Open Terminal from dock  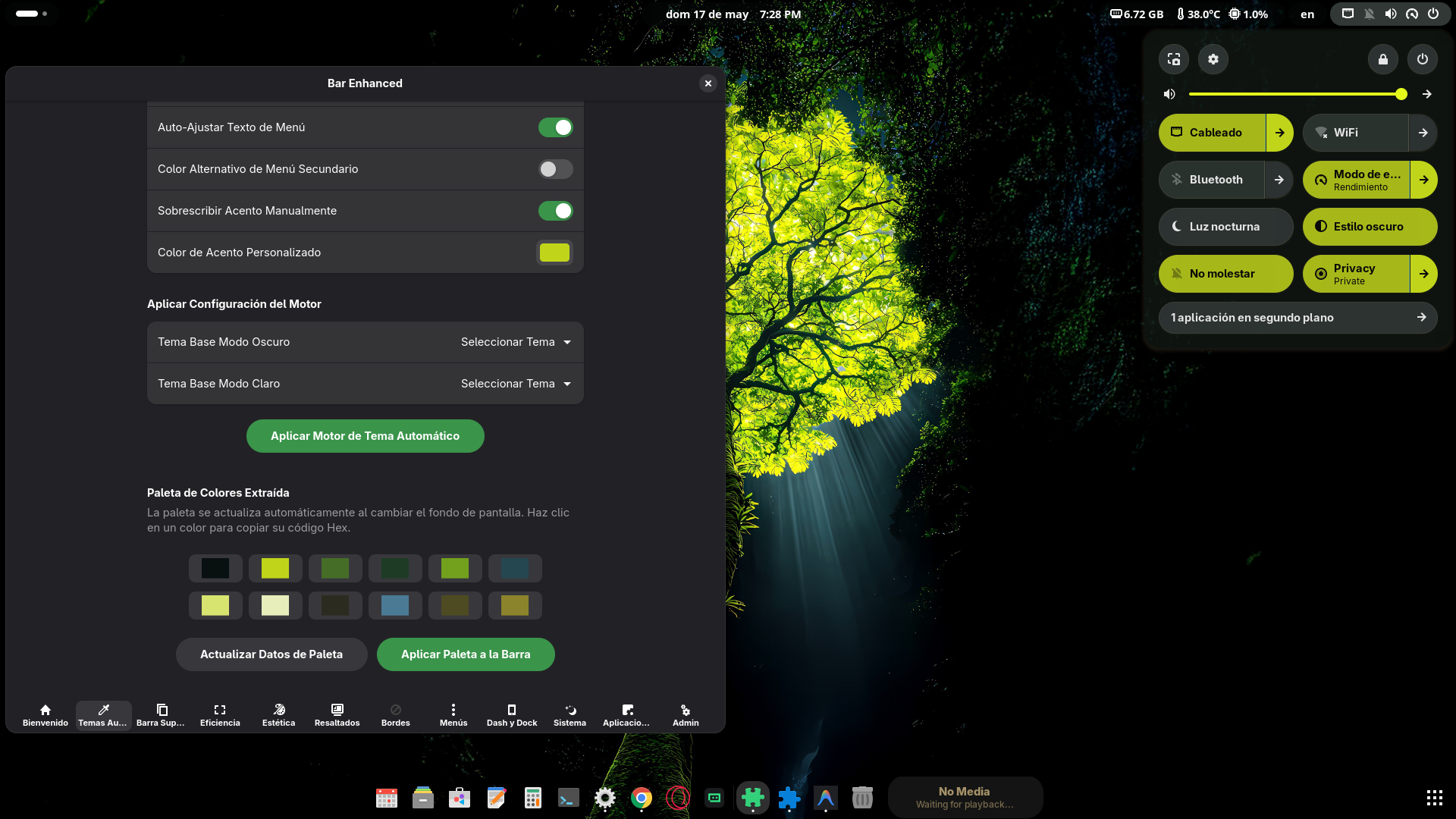coord(569,798)
